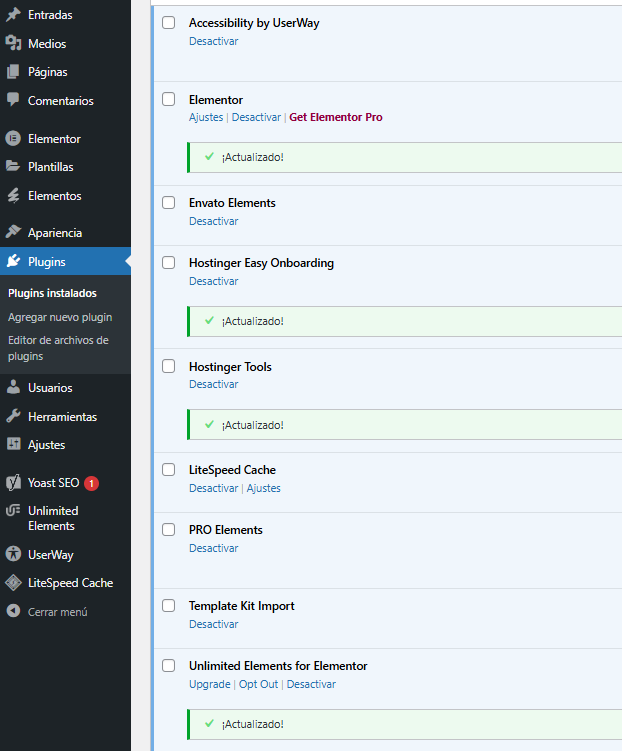Click the Comentarios speech bubble icon

pos(13,100)
